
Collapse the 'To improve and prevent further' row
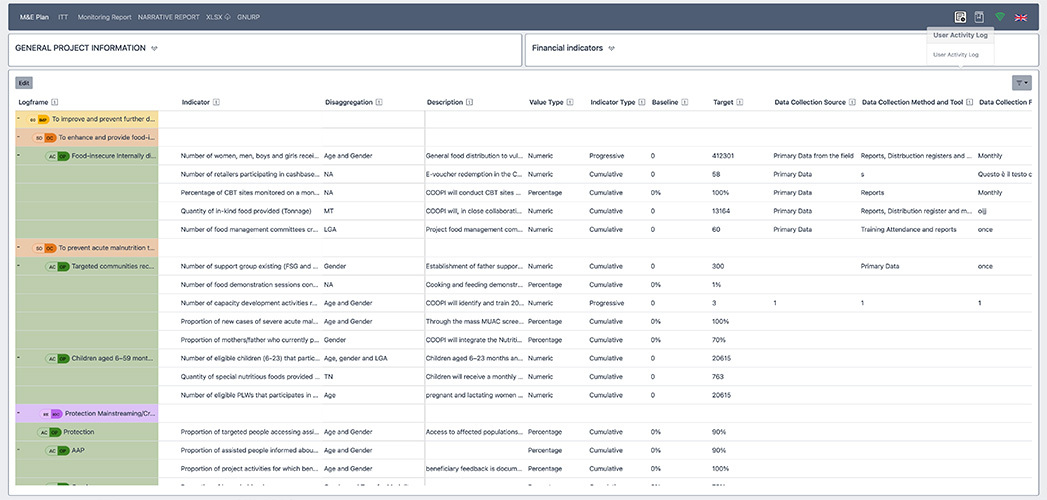(x=19, y=119)
